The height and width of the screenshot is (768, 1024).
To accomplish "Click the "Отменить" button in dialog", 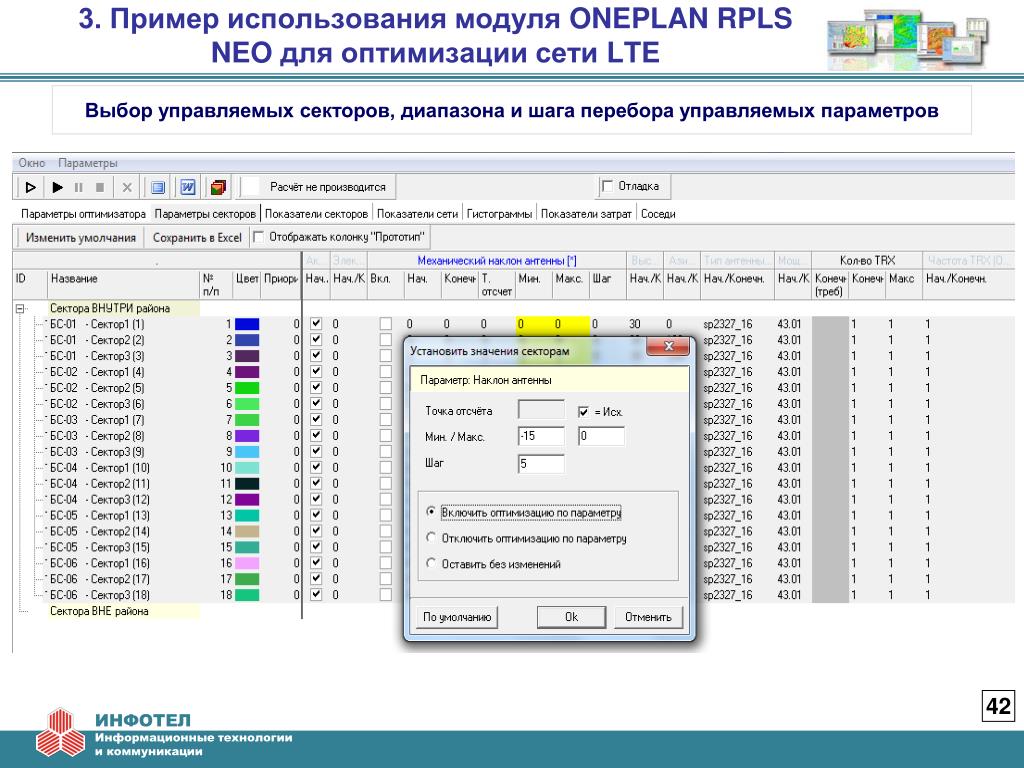I will [x=648, y=617].
